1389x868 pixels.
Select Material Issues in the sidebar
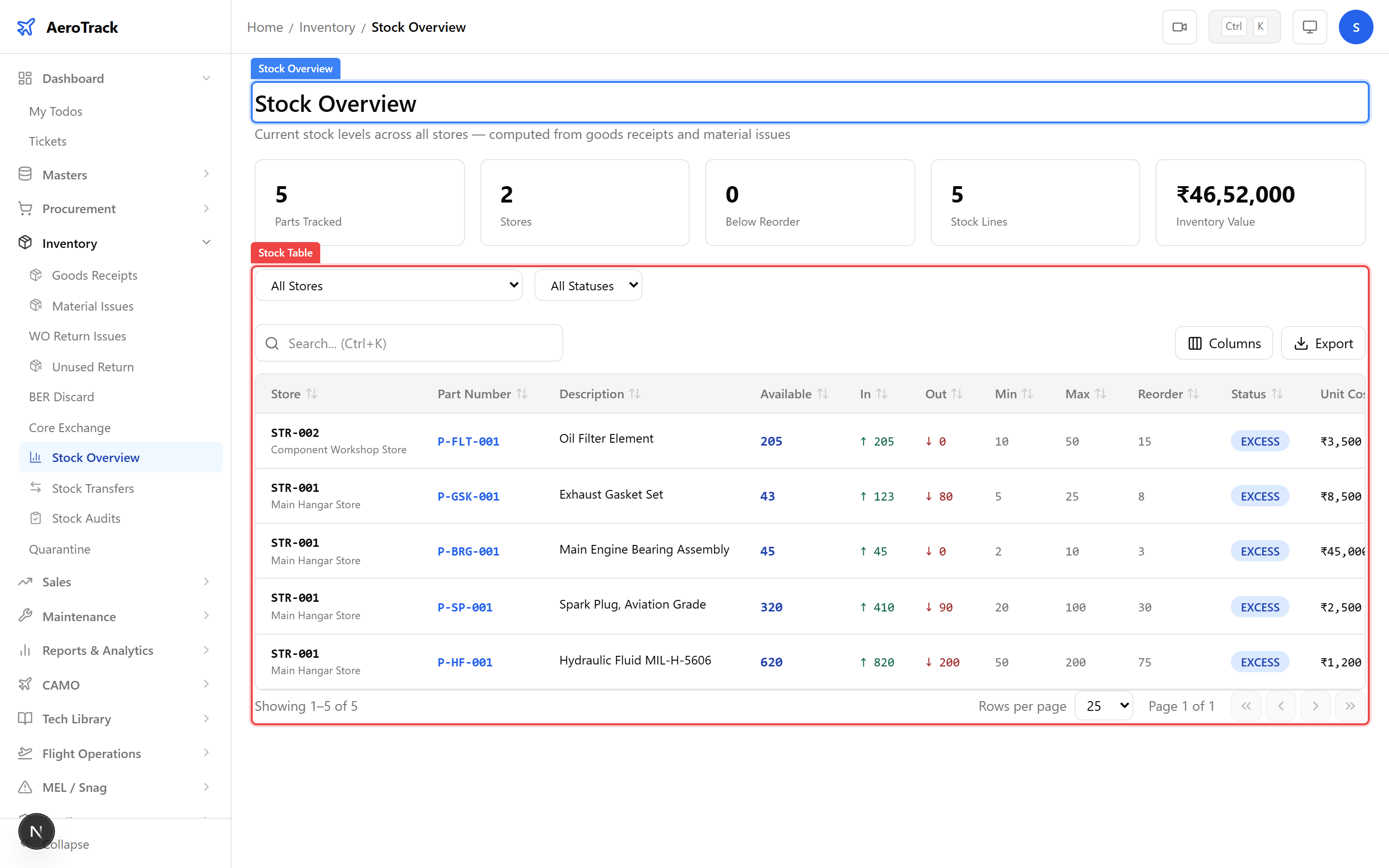coord(93,305)
